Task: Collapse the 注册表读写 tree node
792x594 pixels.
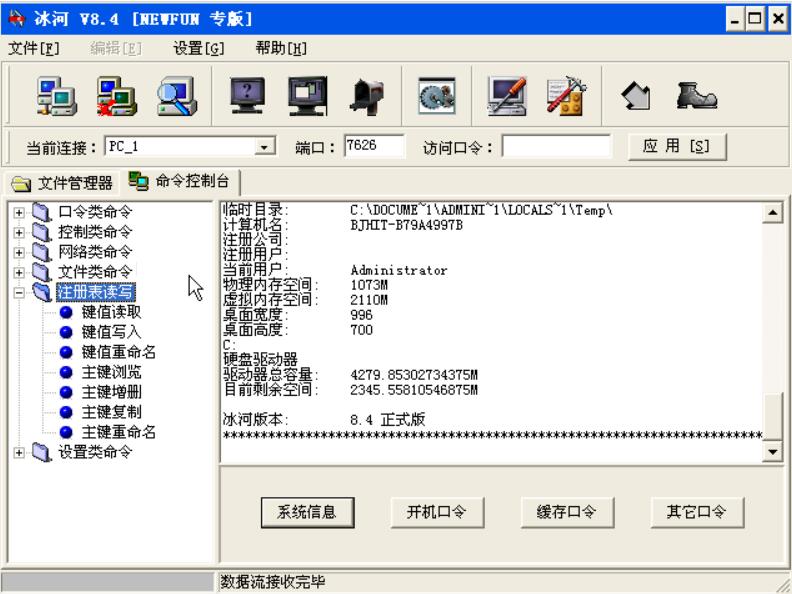Action: pos(19,292)
